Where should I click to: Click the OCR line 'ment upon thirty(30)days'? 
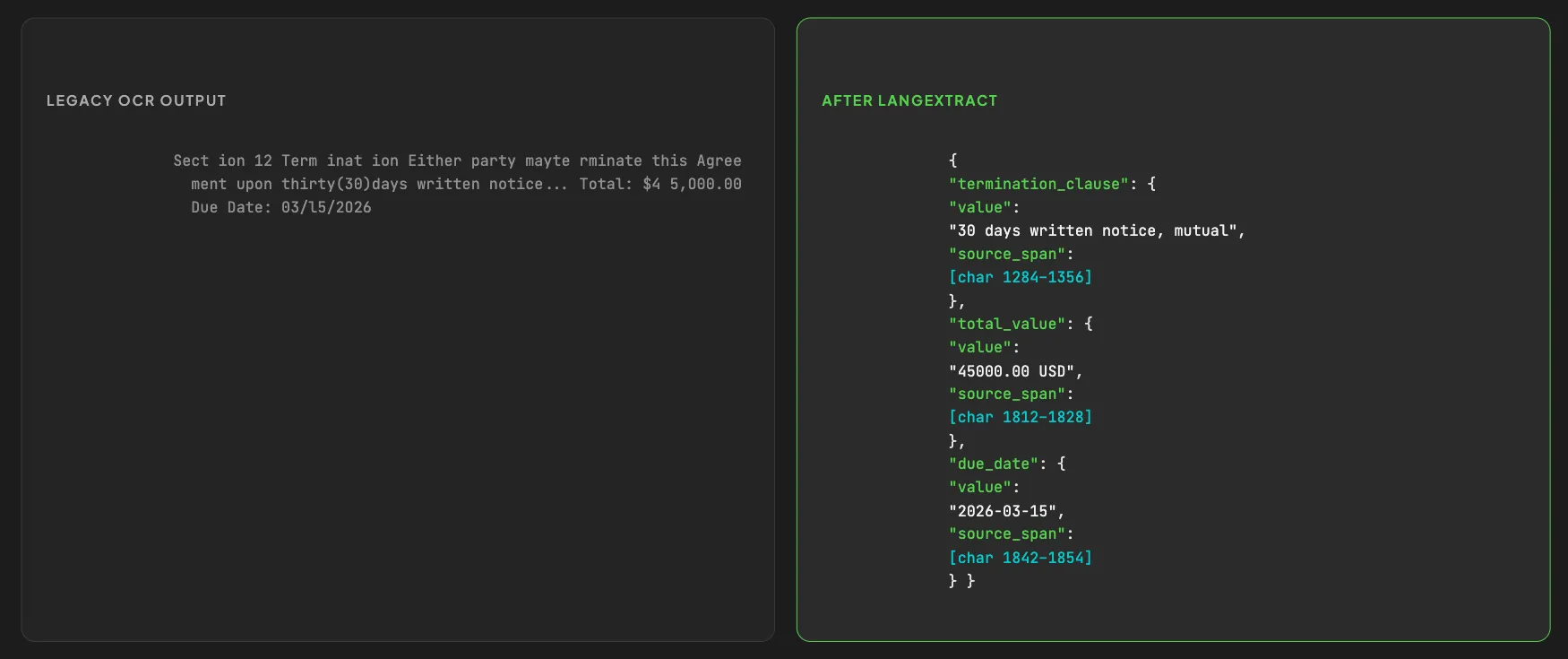466,184
